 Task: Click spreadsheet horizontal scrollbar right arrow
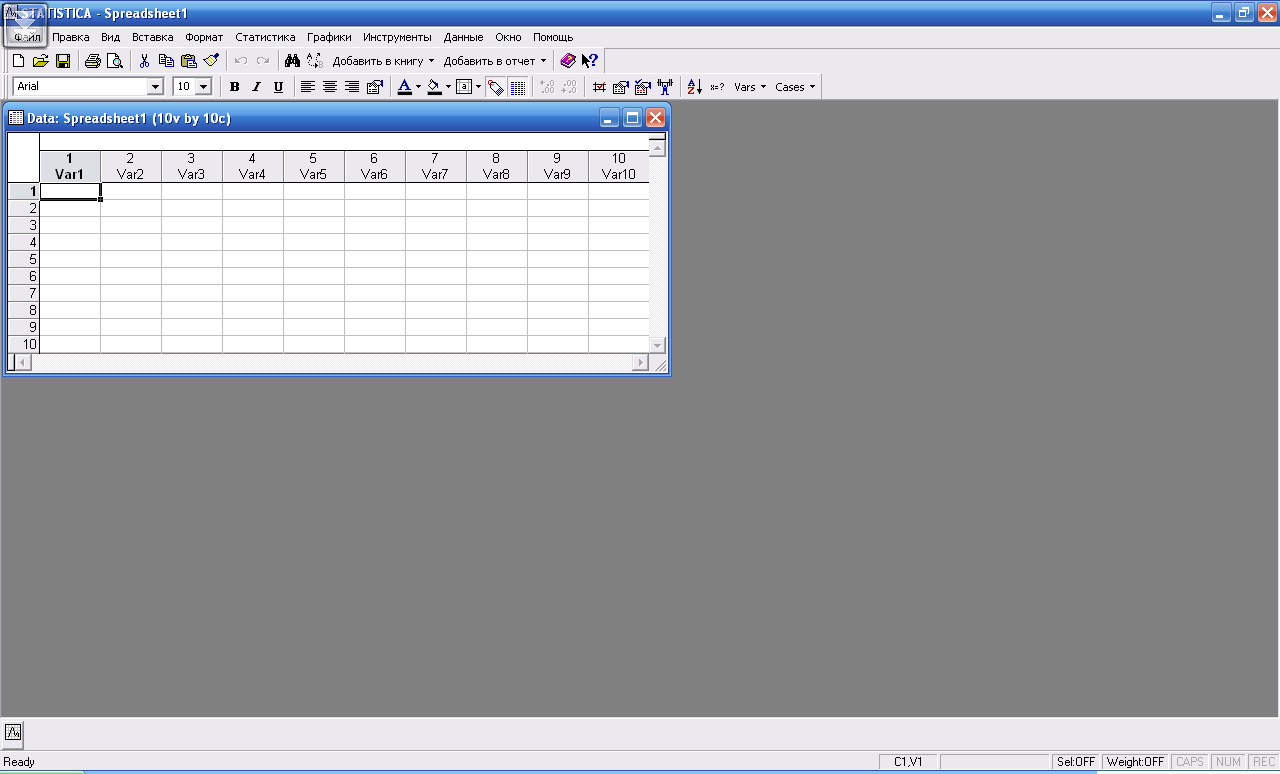point(641,362)
